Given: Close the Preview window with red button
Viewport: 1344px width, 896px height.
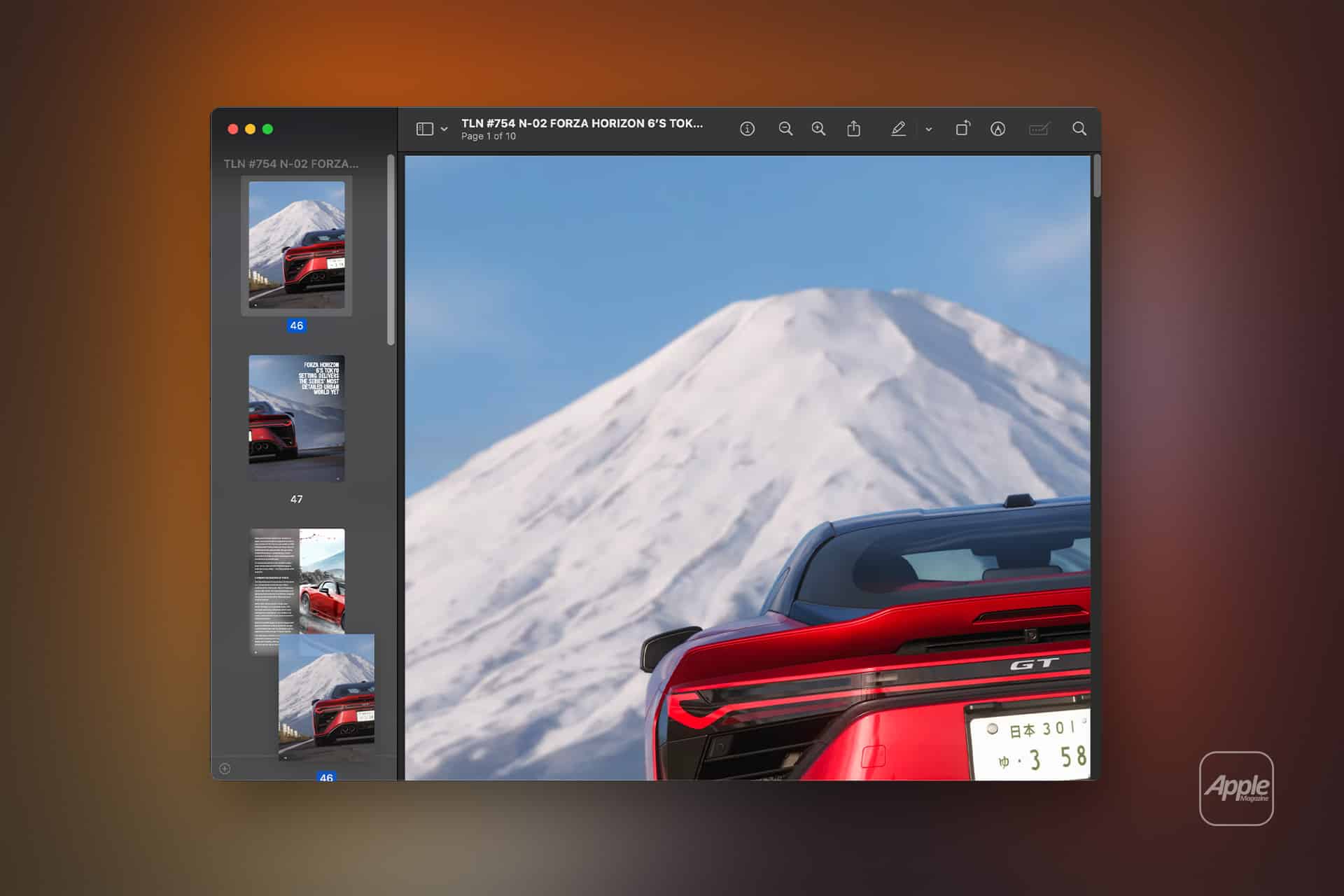Looking at the screenshot, I should coord(233,129).
